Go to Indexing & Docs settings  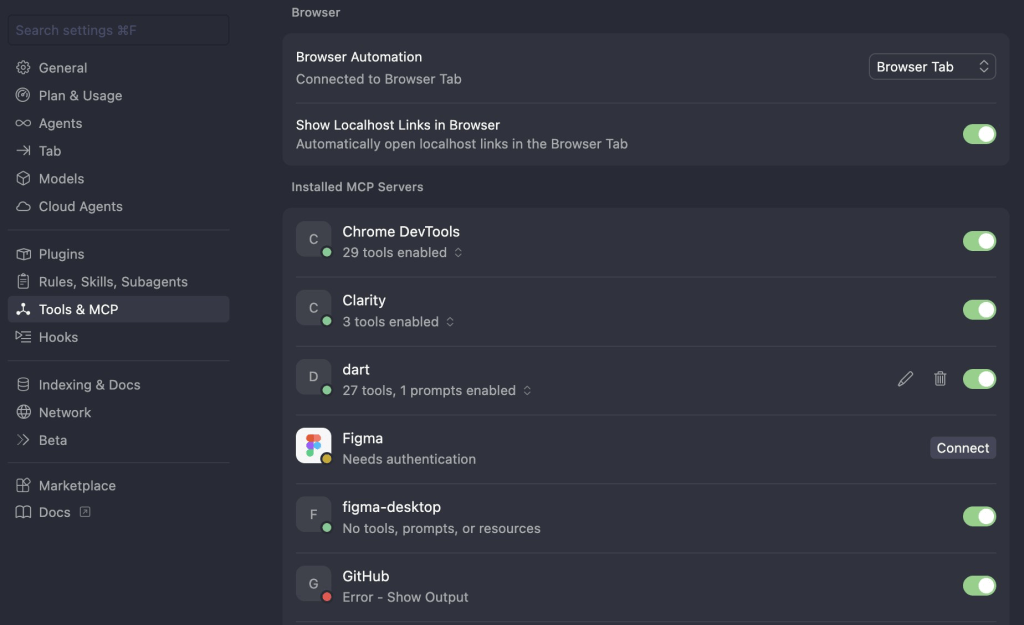pos(89,385)
